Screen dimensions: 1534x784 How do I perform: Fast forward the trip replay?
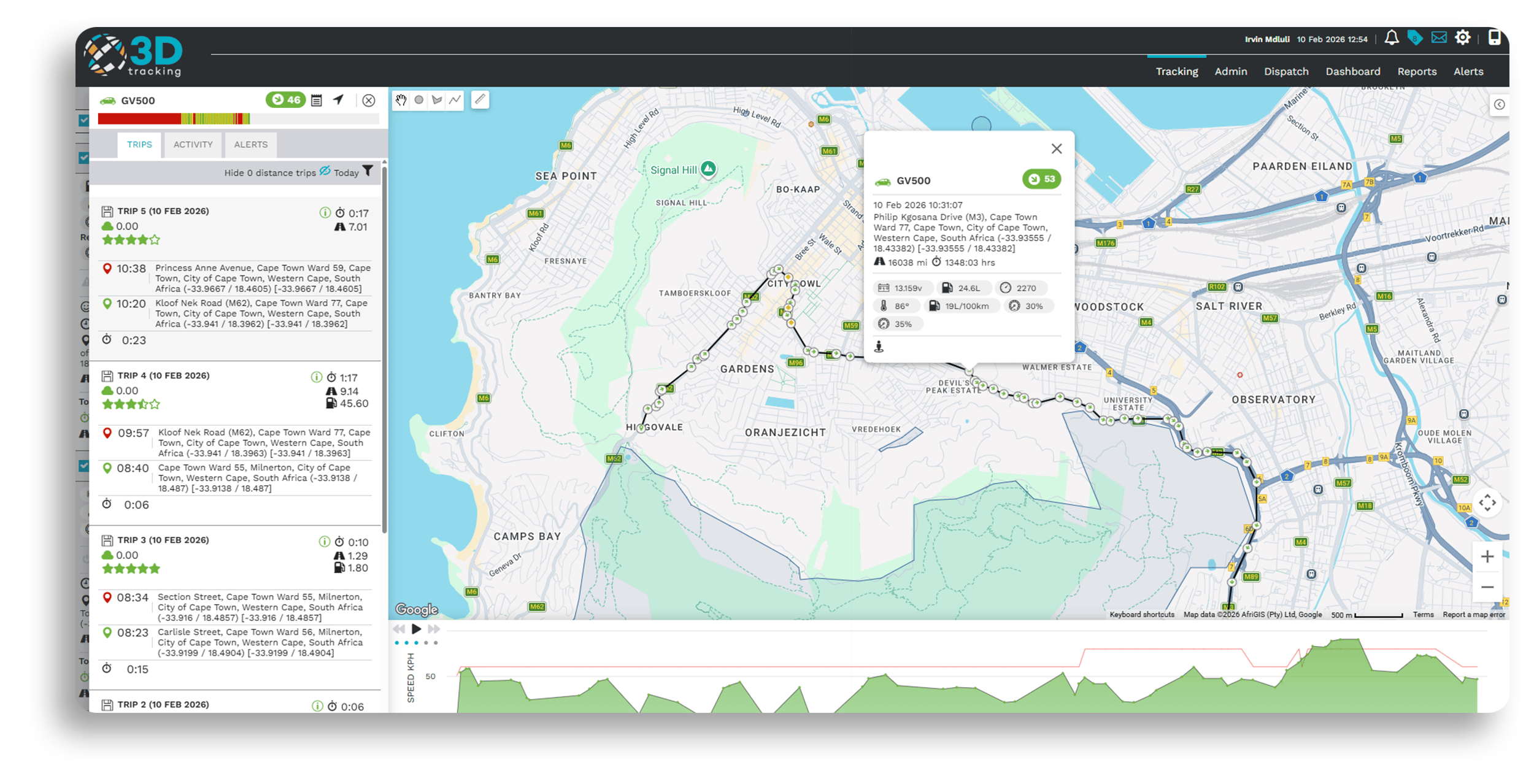coord(434,629)
